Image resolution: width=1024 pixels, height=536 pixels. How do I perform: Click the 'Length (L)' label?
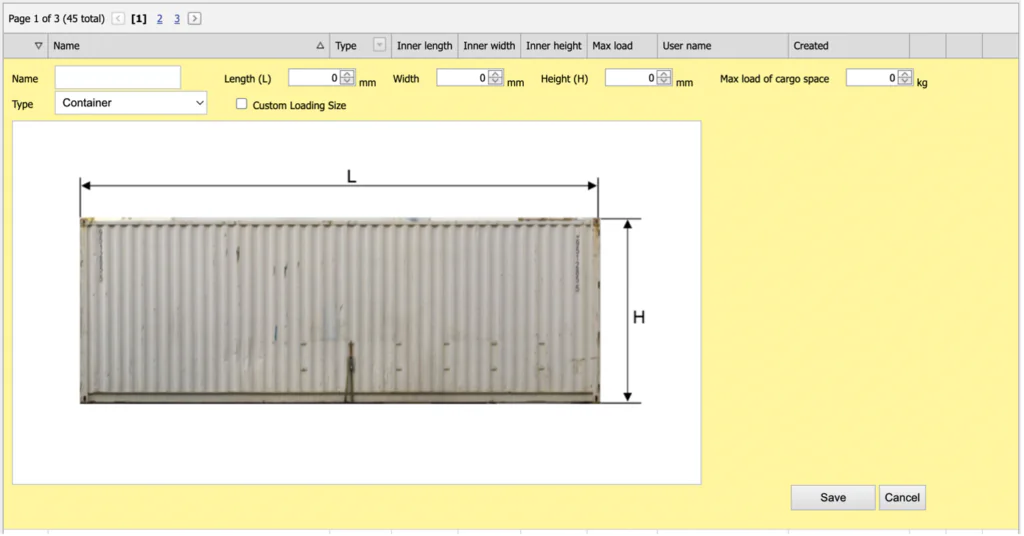pyautogui.click(x=248, y=78)
